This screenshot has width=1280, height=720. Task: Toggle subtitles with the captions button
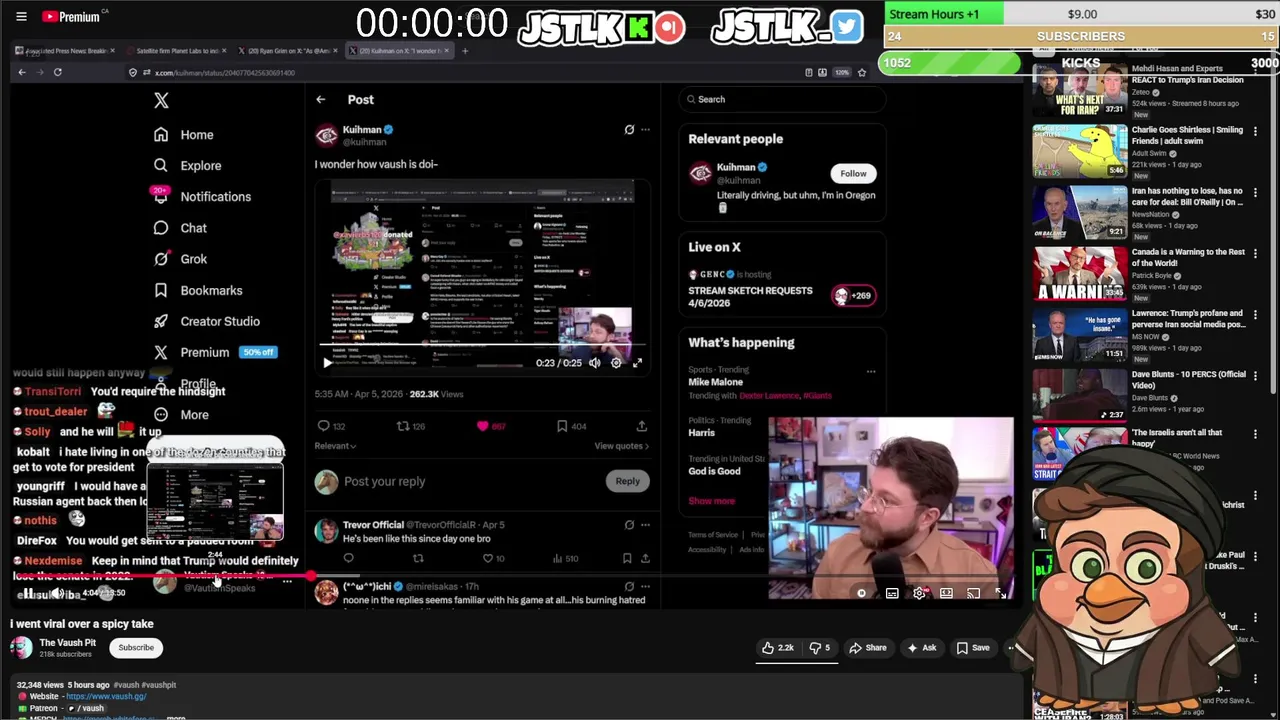[892, 593]
